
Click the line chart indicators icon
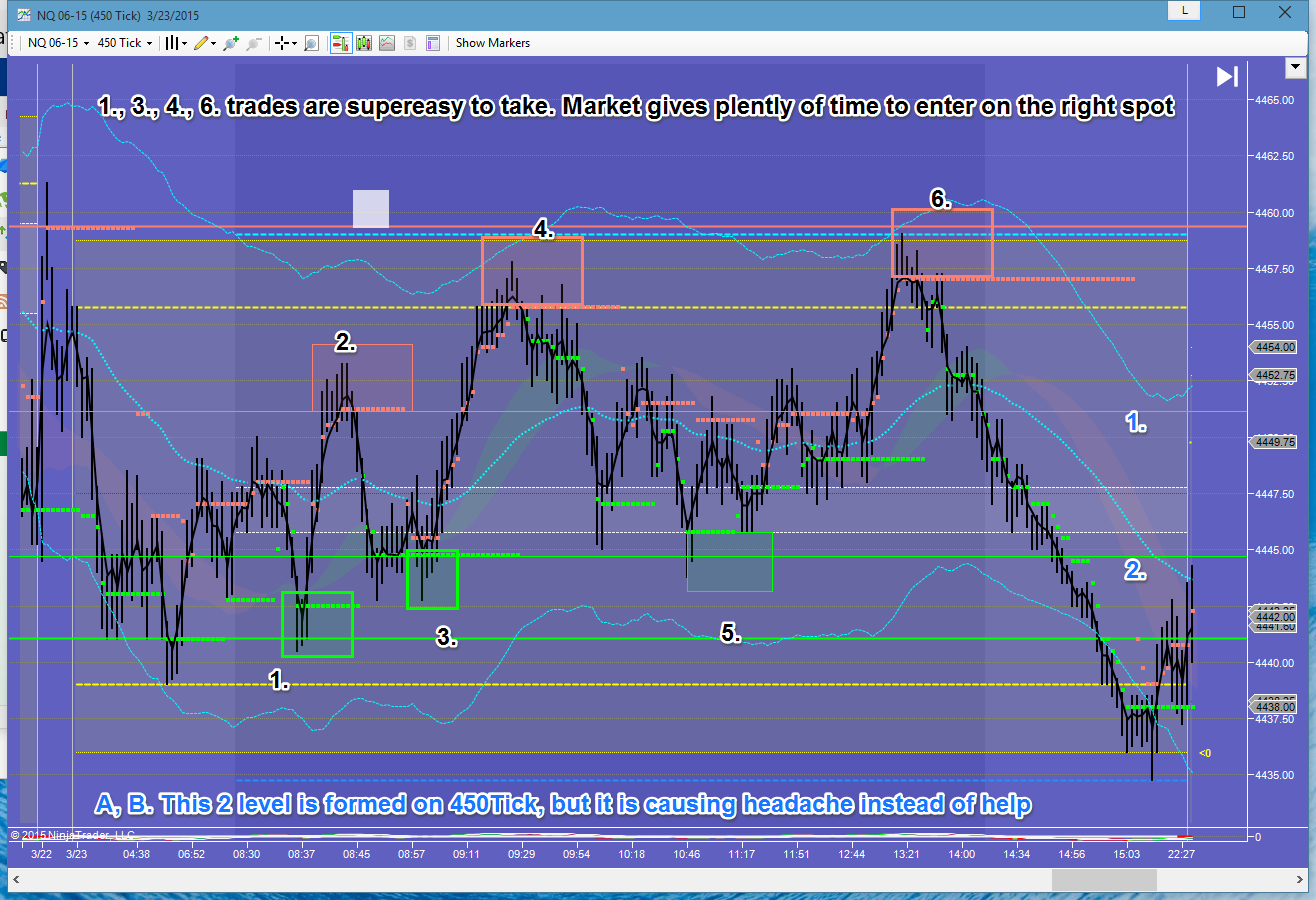coord(386,43)
